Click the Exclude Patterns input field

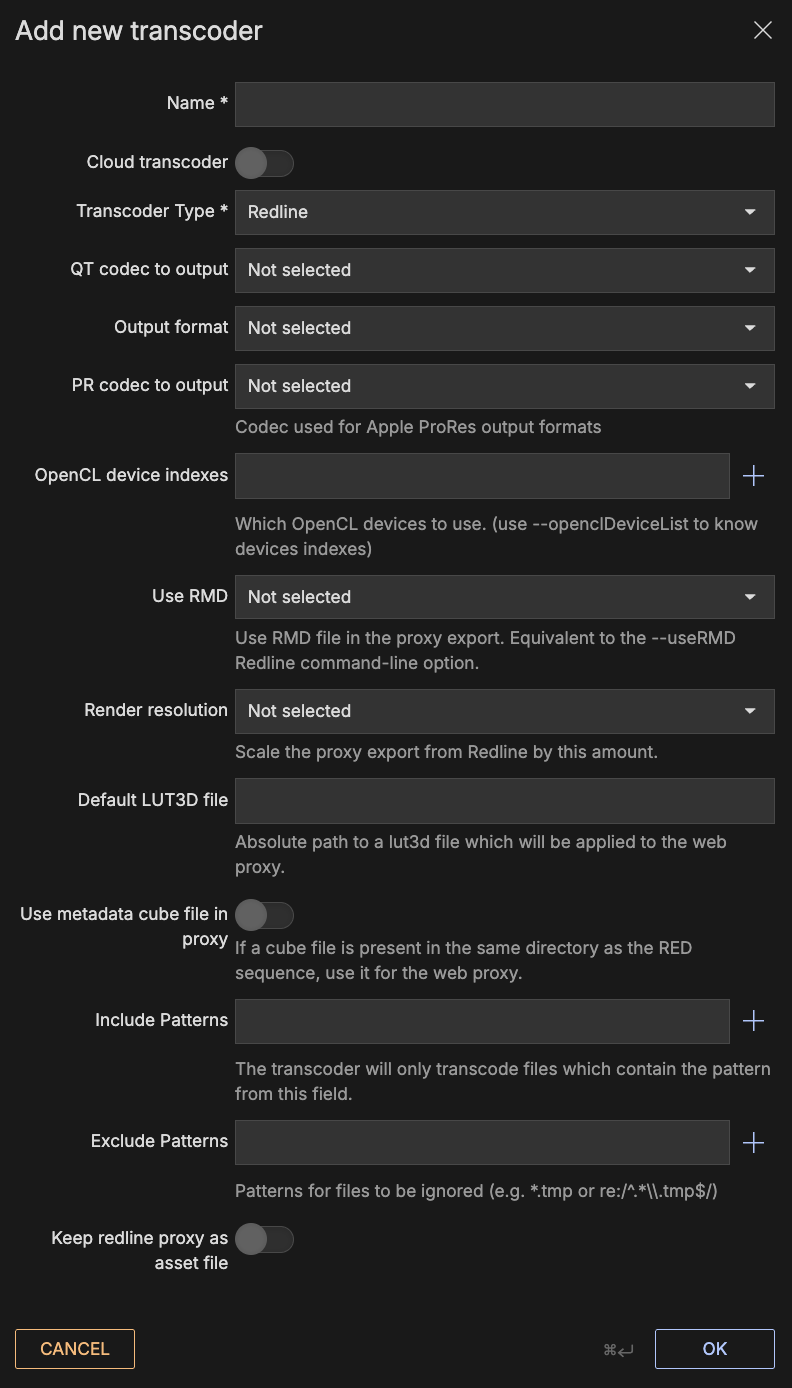click(482, 1142)
